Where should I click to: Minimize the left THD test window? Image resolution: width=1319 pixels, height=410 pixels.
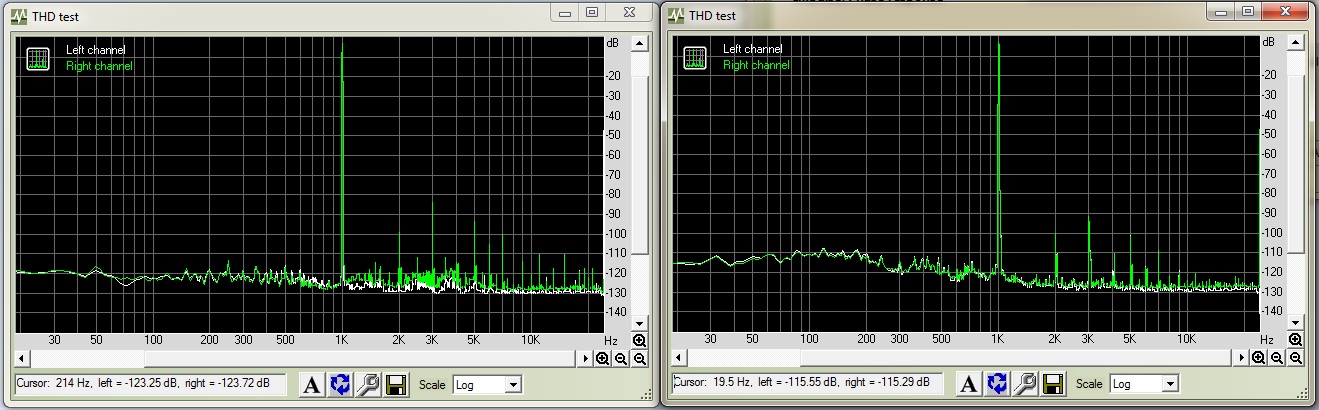(567, 12)
